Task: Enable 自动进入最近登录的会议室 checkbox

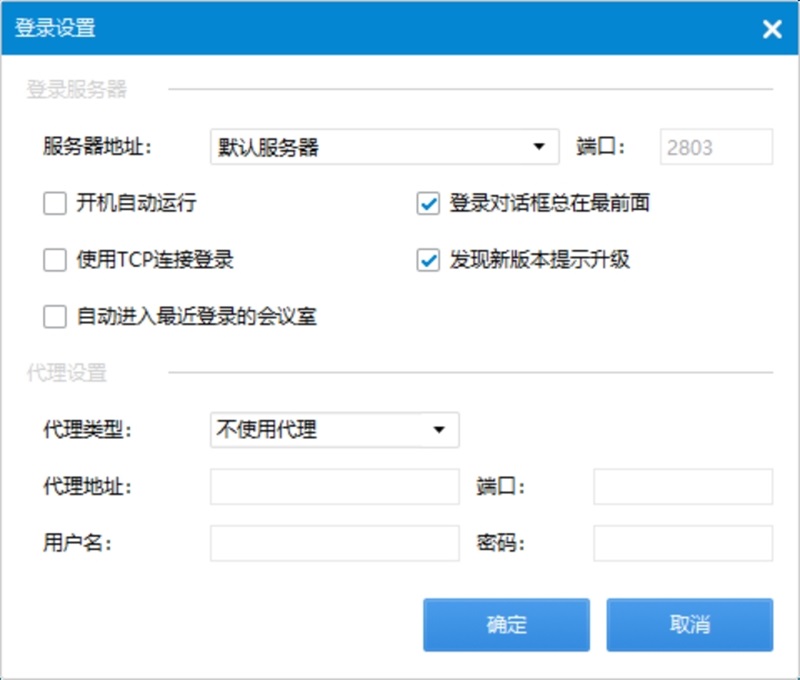Action: (x=55, y=316)
